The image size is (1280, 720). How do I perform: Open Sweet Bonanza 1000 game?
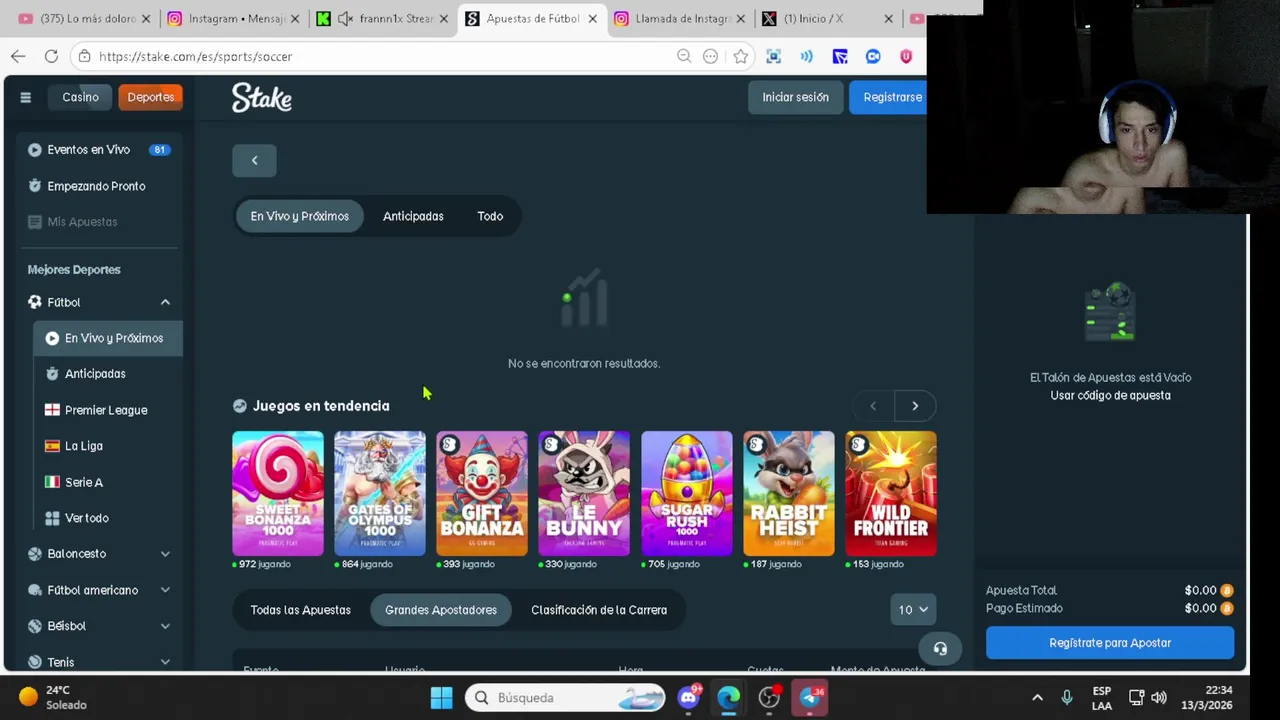tap(278, 493)
